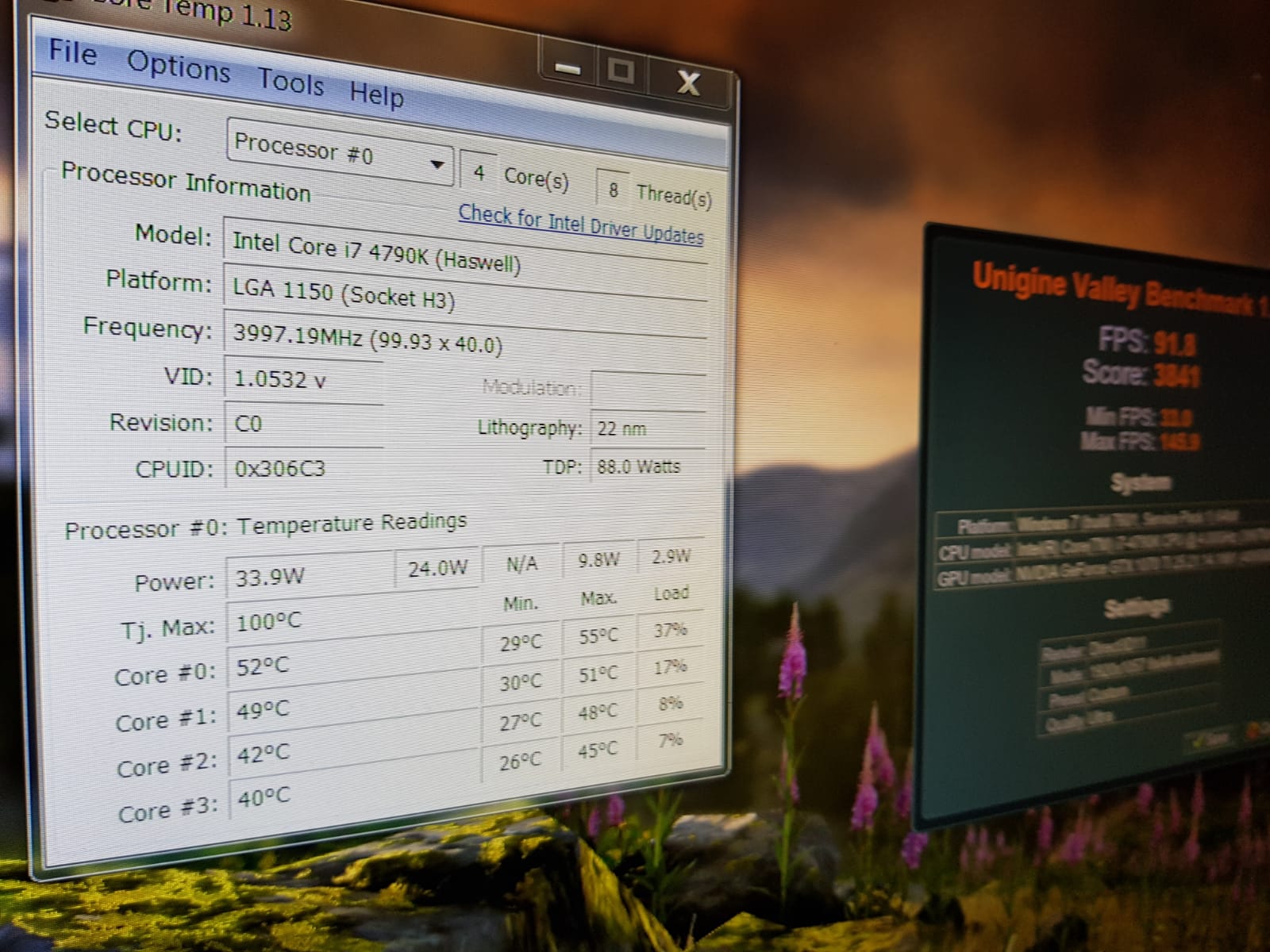The height and width of the screenshot is (952, 1270).
Task: Click the Core #0 load of 37%
Action: tap(671, 631)
